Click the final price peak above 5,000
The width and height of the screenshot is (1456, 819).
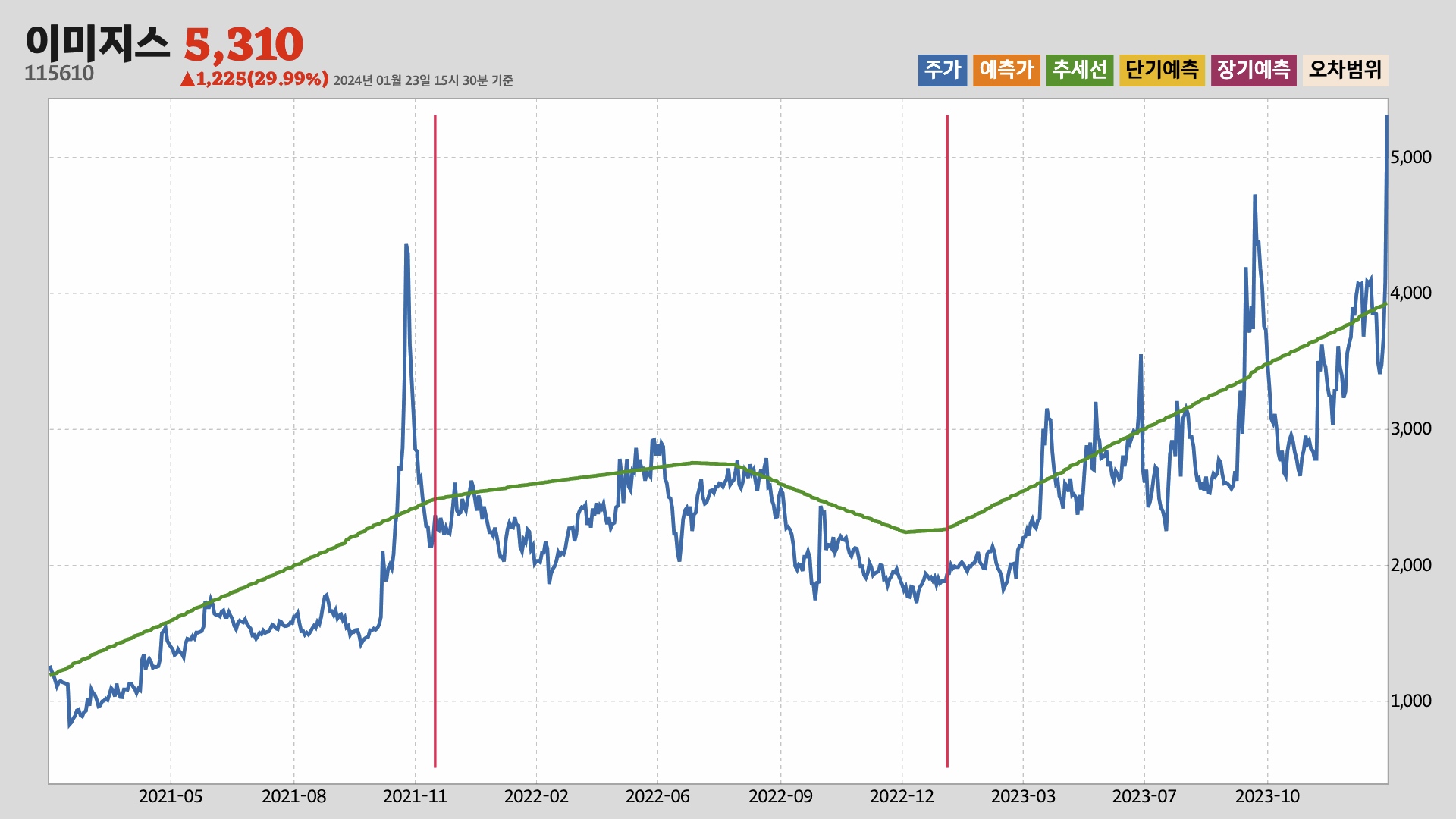click(x=1386, y=117)
